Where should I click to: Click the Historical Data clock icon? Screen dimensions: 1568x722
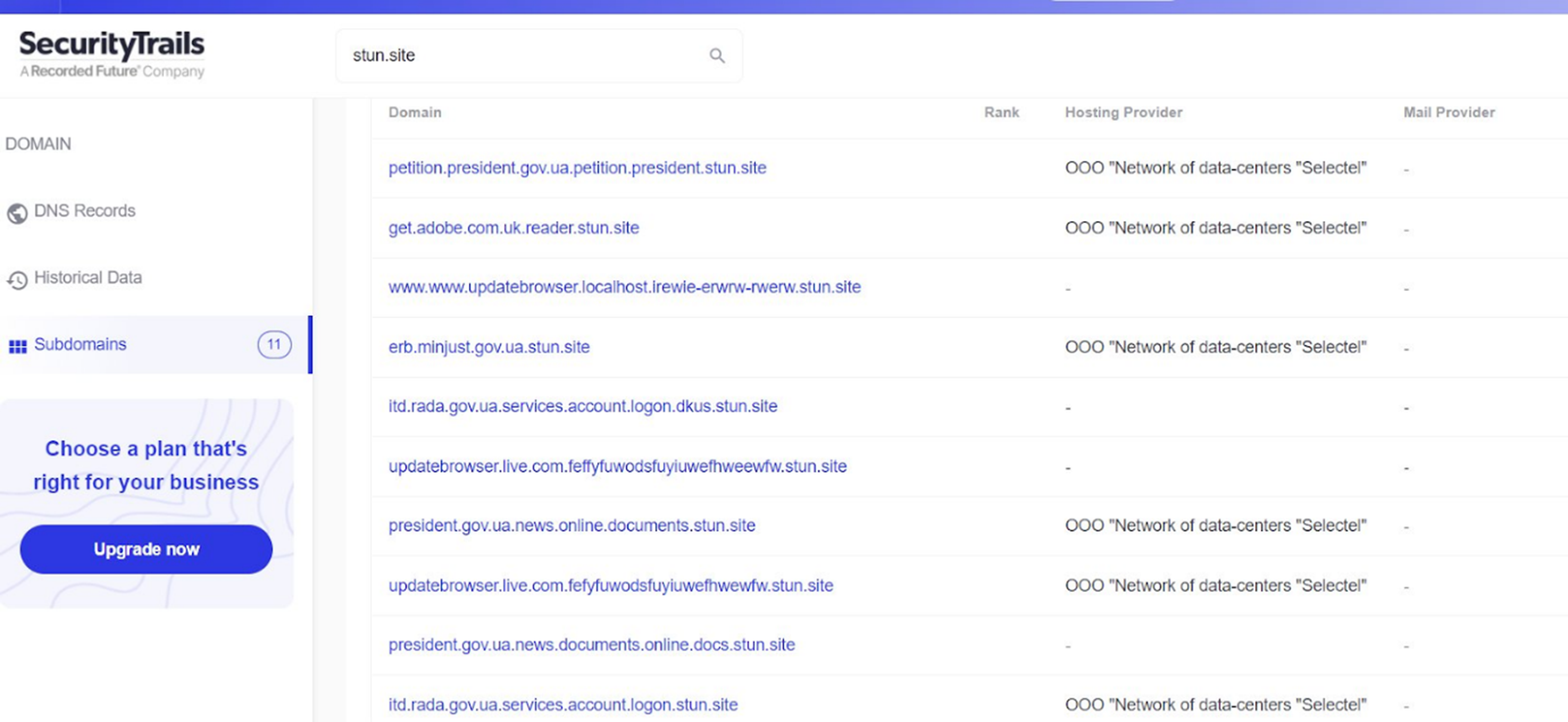tap(17, 279)
